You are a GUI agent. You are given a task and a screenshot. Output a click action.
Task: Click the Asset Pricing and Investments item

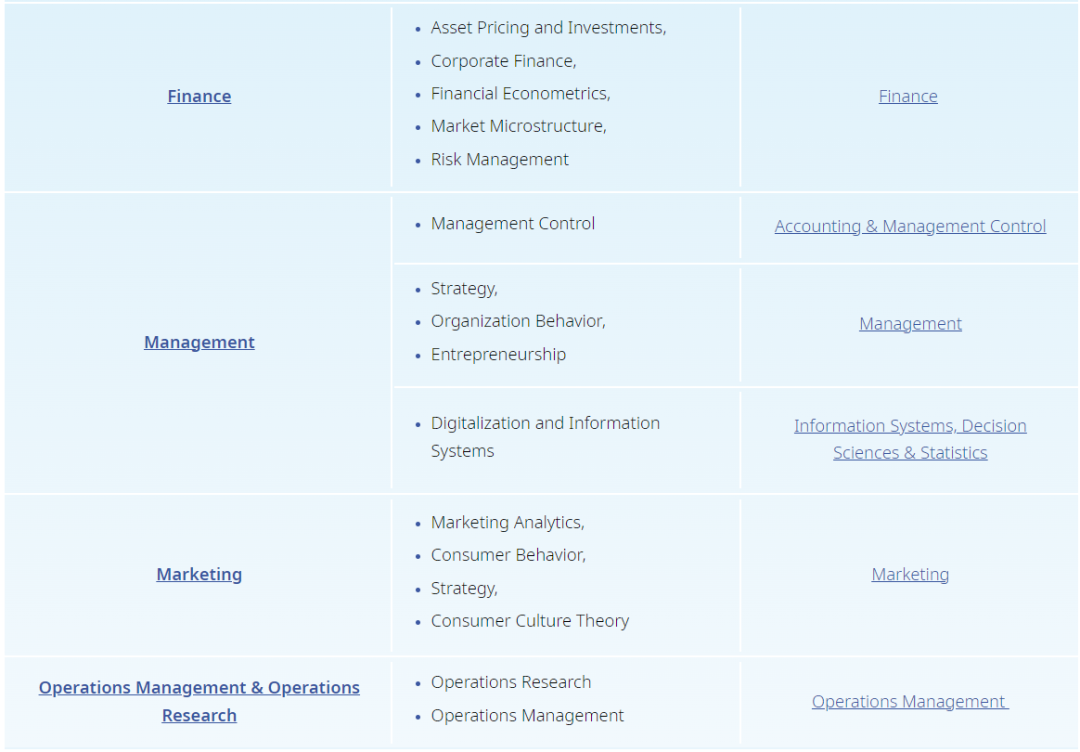(548, 28)
